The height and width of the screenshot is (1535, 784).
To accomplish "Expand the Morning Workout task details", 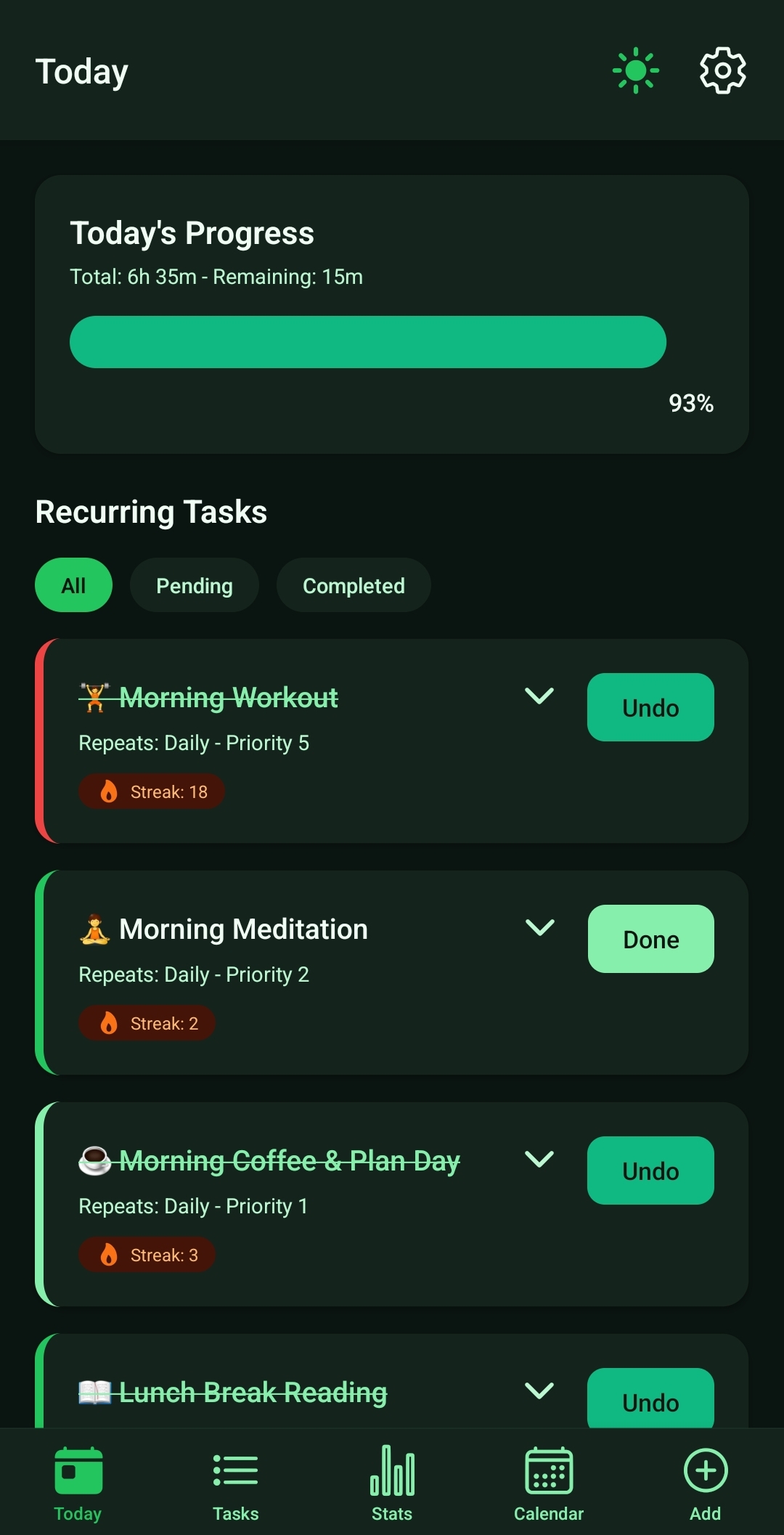I will [539, 696].
